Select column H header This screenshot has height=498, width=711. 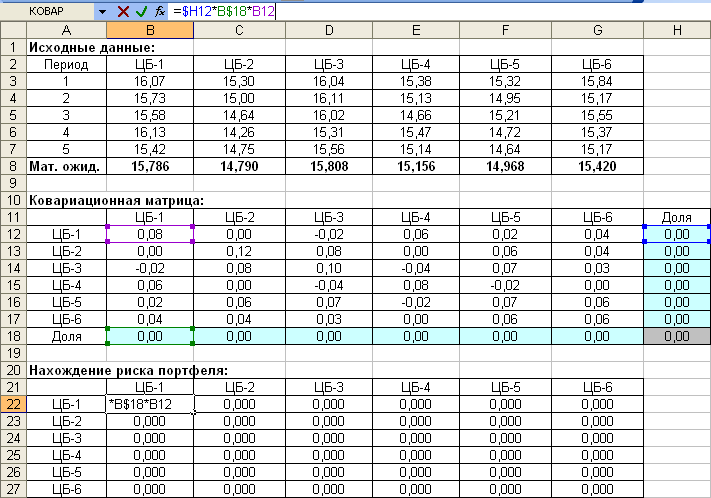(677, 31)
